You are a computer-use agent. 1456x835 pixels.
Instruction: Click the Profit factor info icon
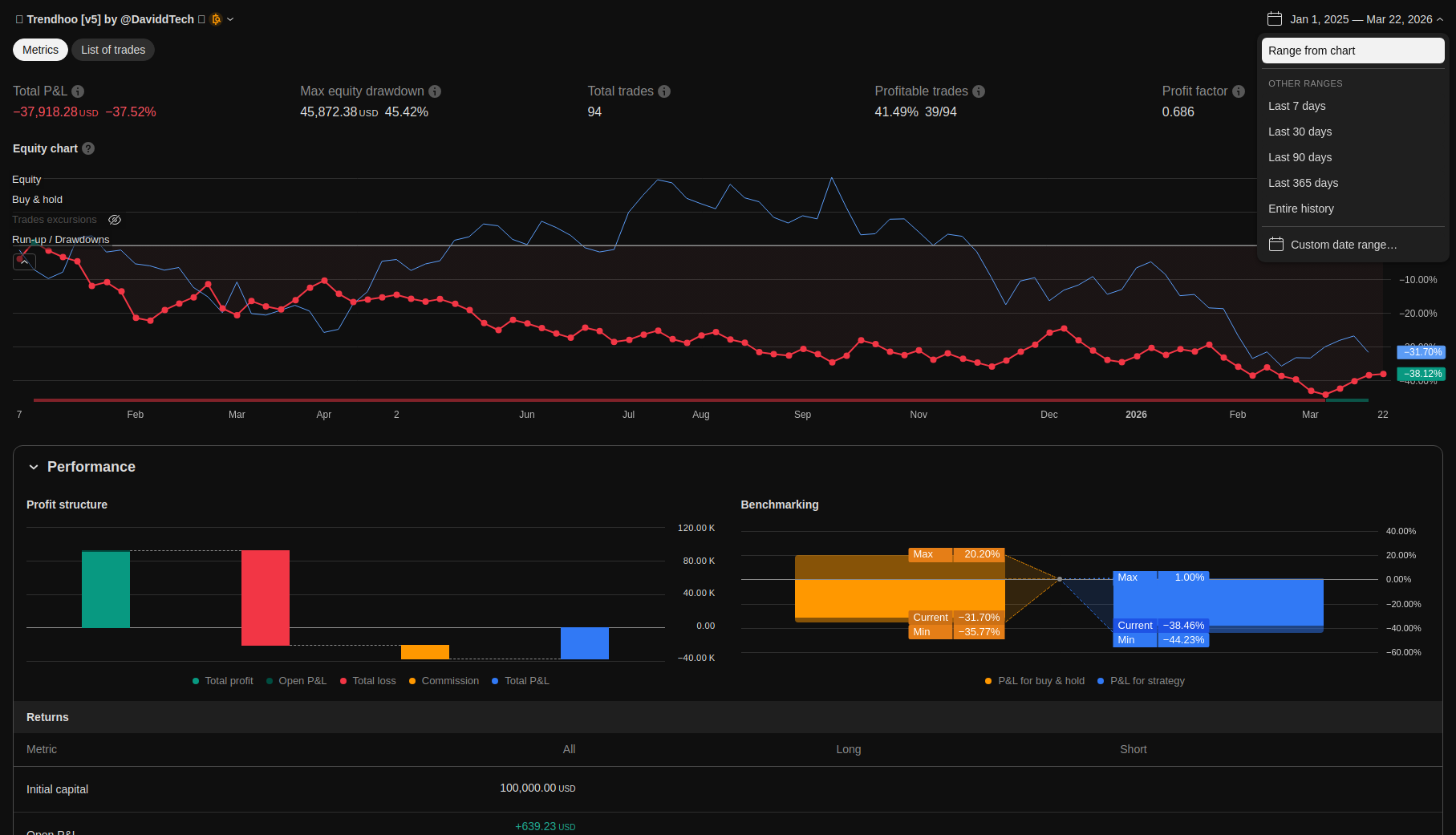[x=1239, y=91]
